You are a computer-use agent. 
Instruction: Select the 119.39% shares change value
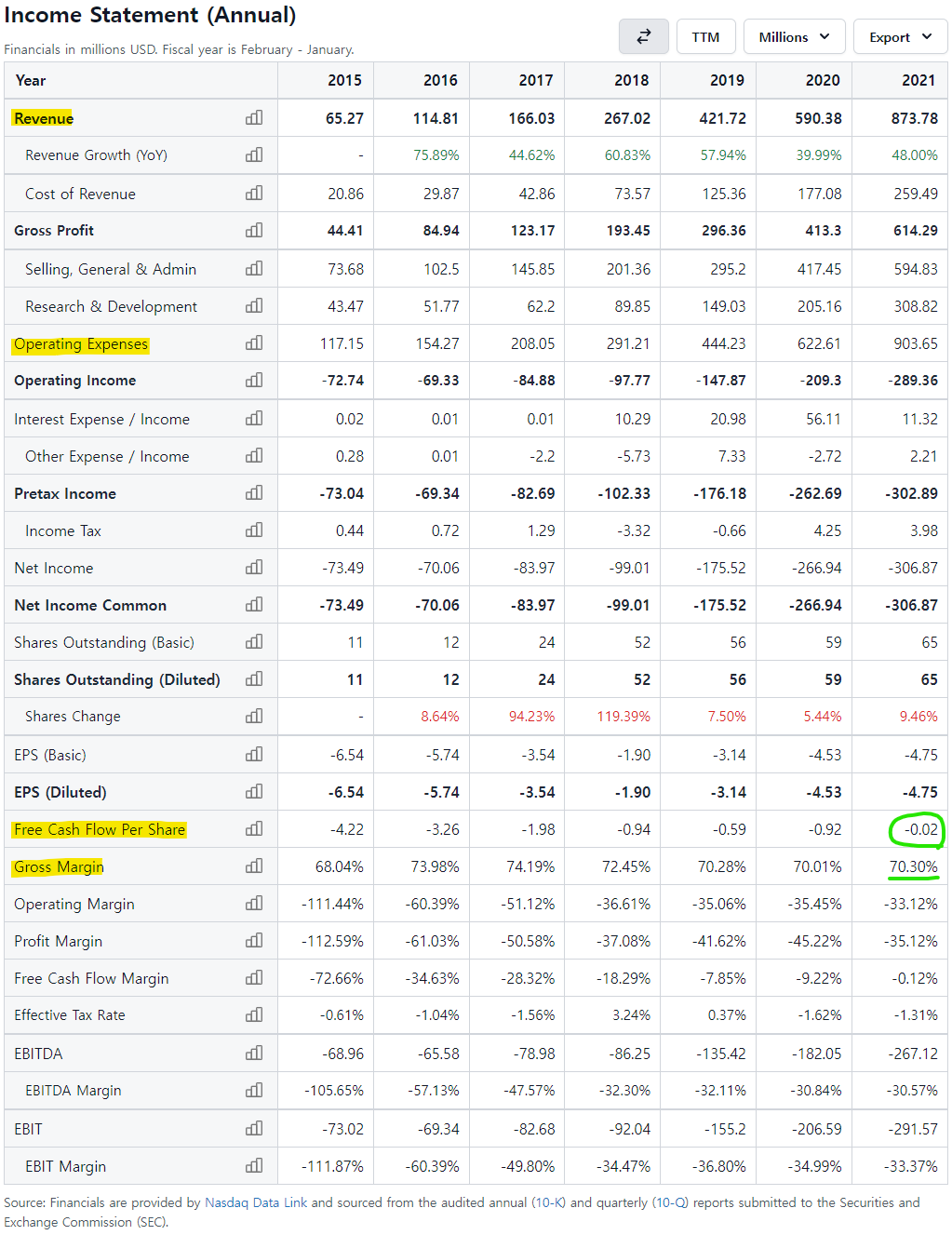tap(623, 717)
